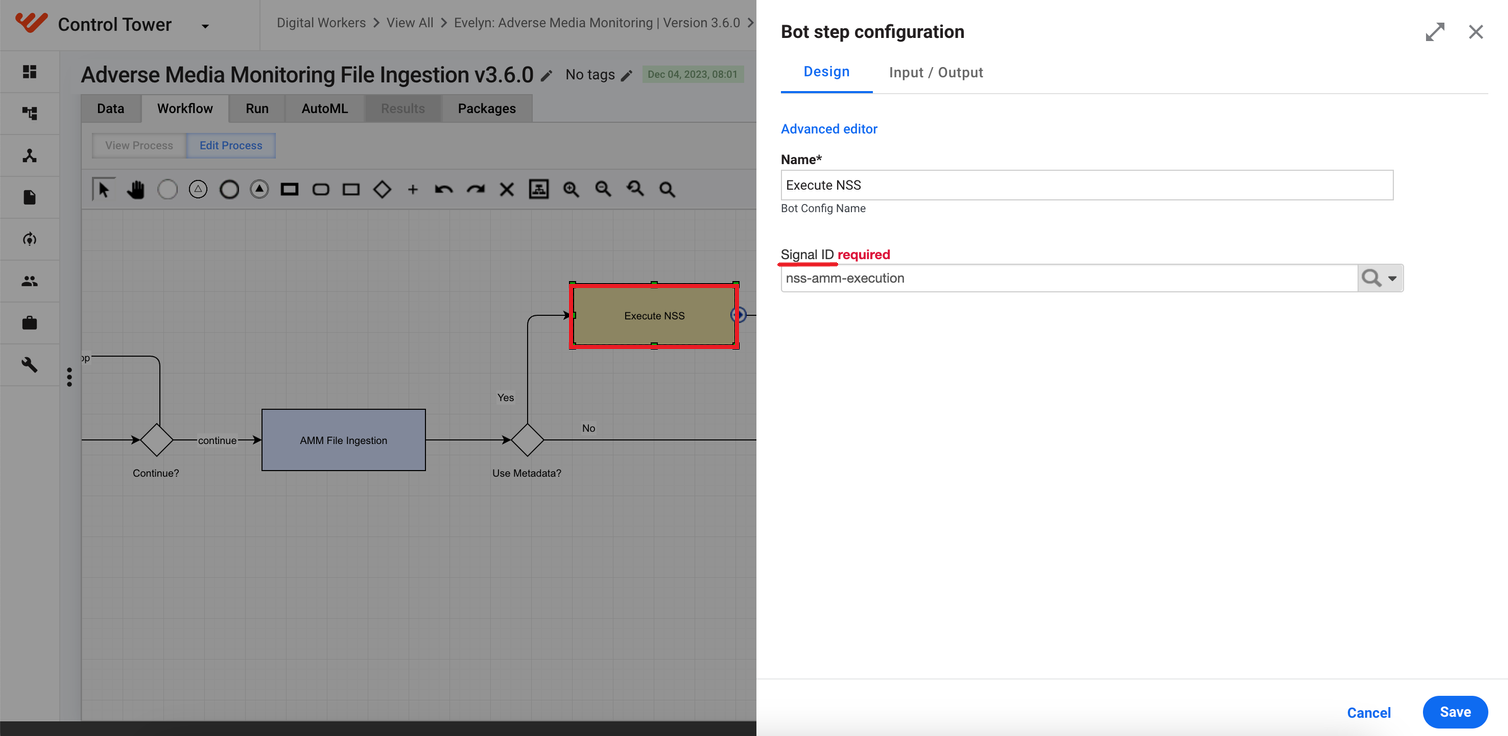
Task: Open the Run tab
Action: [257, 108]
